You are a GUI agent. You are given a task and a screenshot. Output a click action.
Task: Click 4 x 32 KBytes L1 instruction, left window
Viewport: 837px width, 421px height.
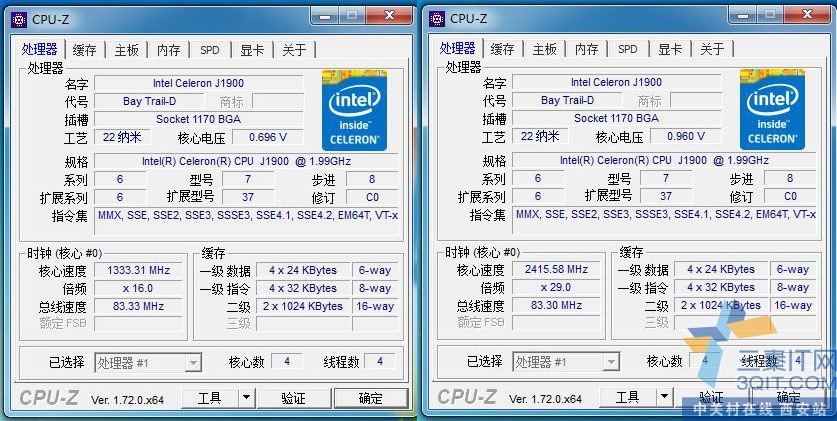(x=303, y=289)
